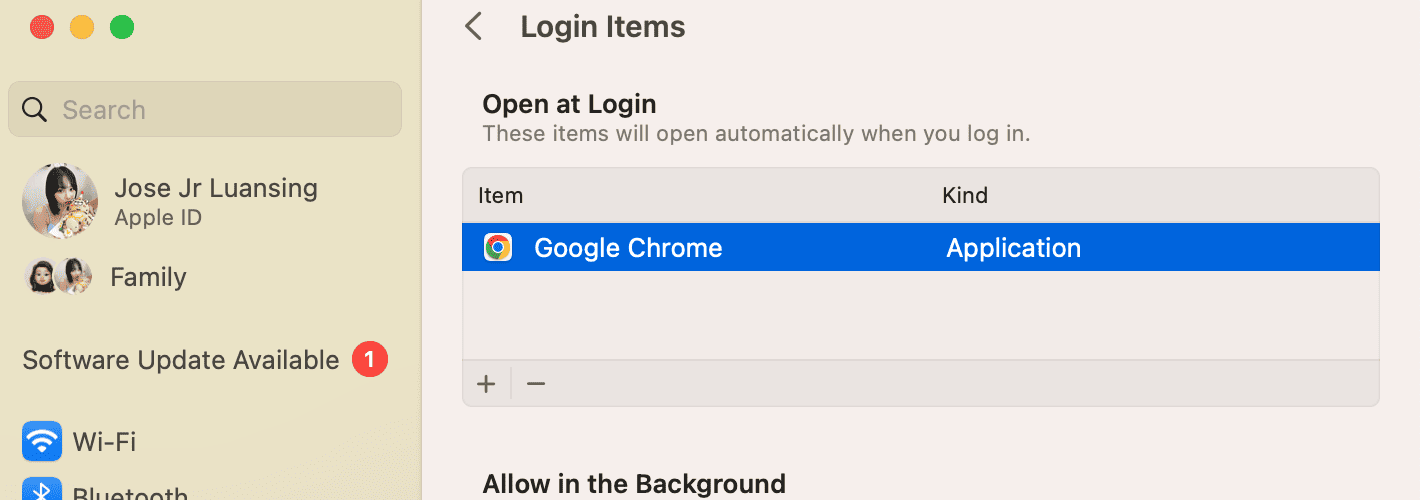The image size is (1420, 500).
Task: Sort the list by the Item column
Action: click(x=501, y=196)
